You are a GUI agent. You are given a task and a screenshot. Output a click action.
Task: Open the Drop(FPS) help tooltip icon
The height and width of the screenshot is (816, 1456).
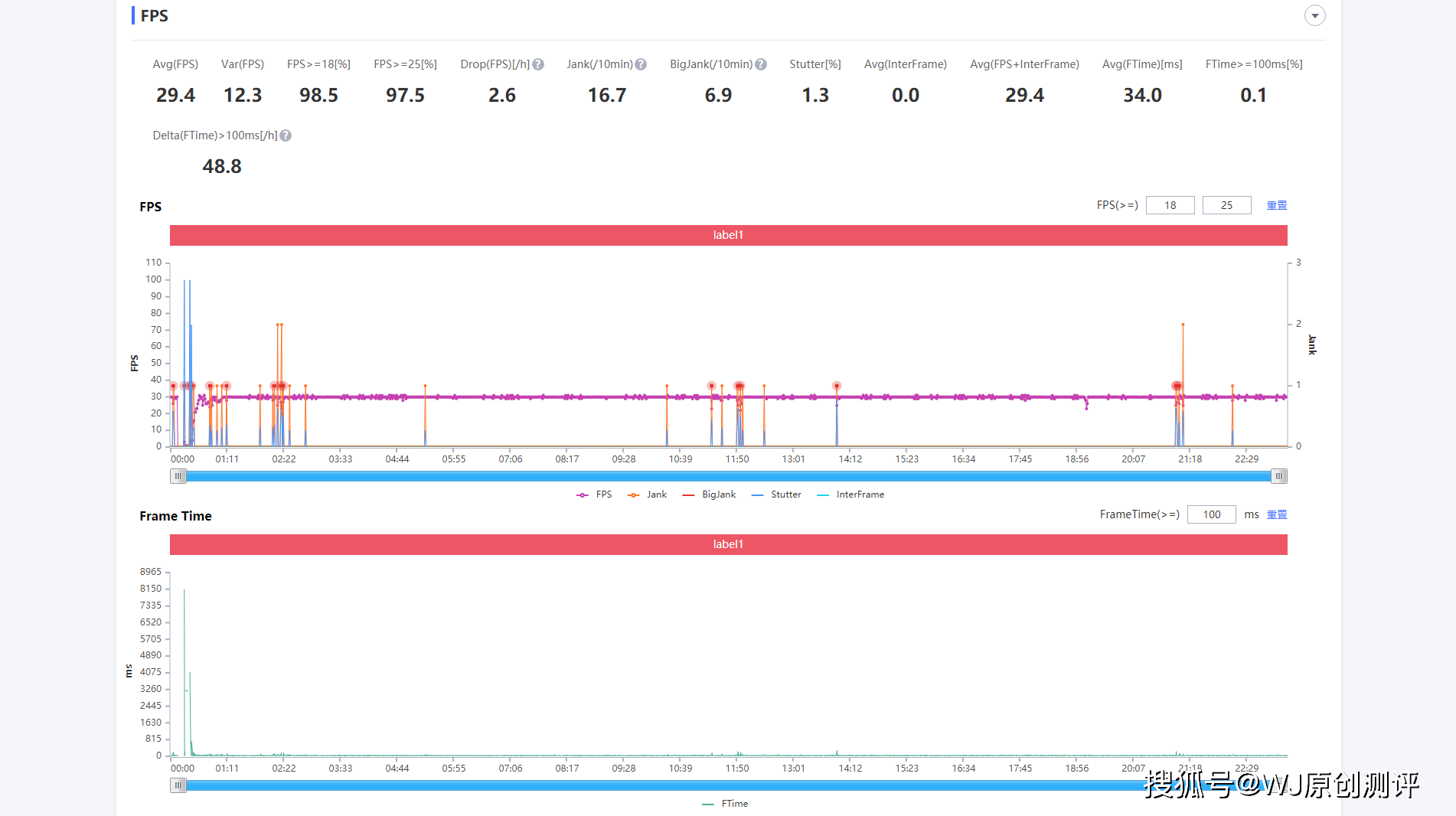tap(538, 64)
